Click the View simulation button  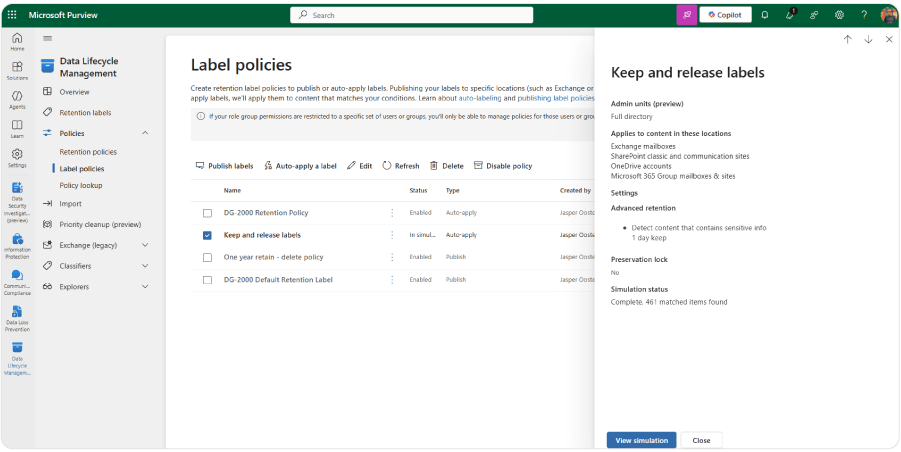pyautogui.click(x=641, y=440)
